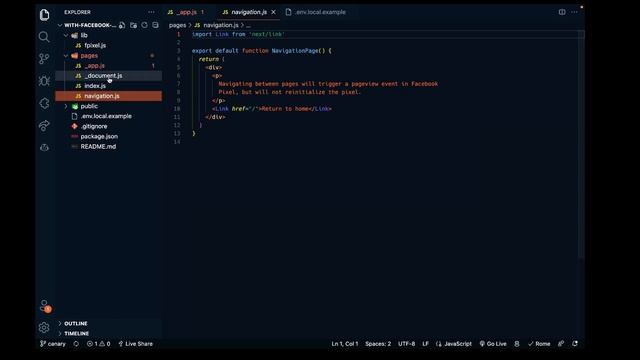Click pages in the breadcrumb path

click(x=178, y=25)
